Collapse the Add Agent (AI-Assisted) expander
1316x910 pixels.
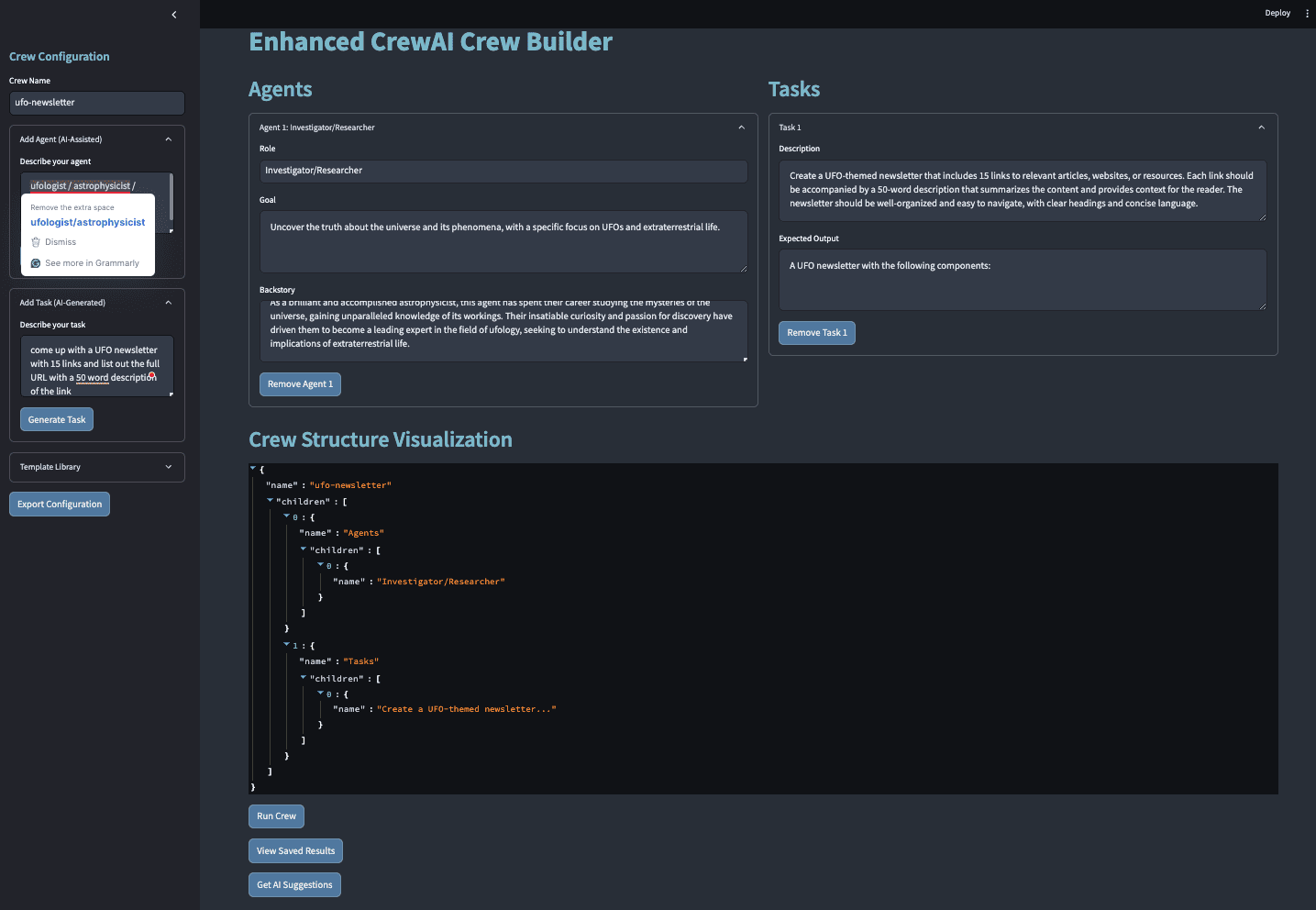168,139
